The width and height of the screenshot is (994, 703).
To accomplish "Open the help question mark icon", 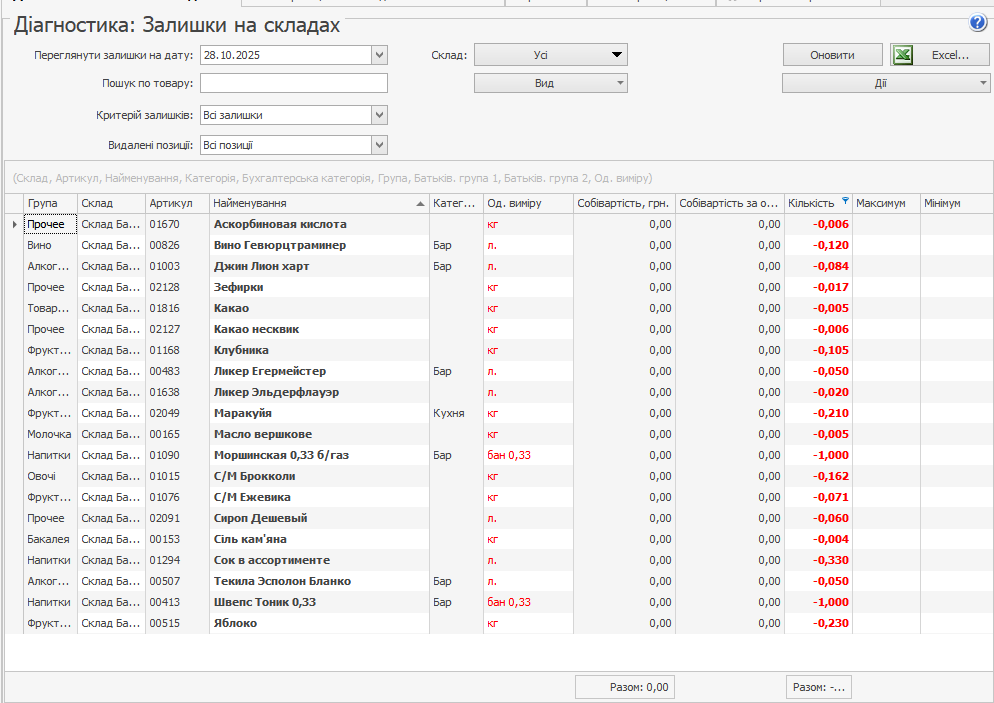I will pos(978,24).
